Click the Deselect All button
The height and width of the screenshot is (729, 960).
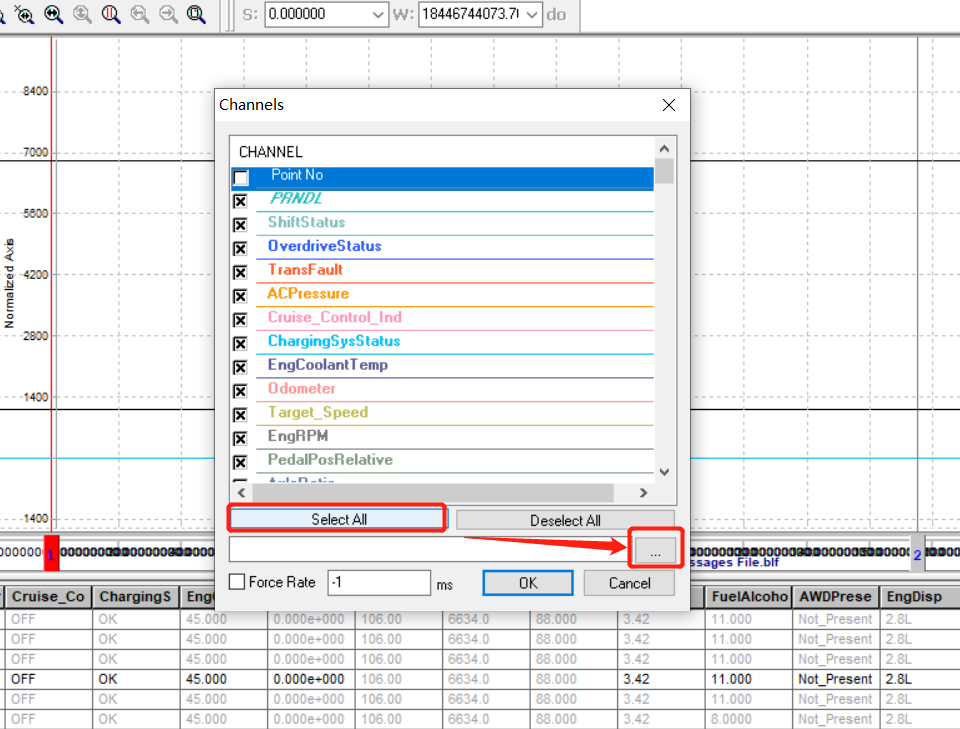565,520
